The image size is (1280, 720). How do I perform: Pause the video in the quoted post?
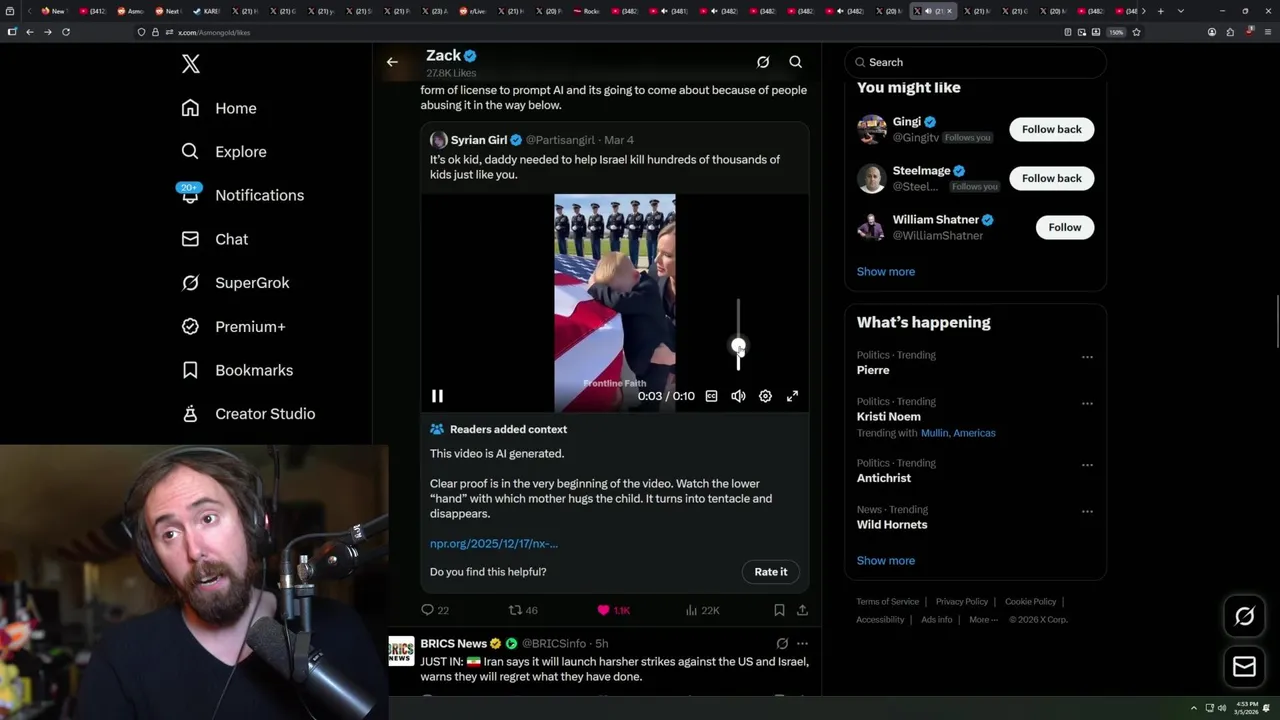click(437, 396)
